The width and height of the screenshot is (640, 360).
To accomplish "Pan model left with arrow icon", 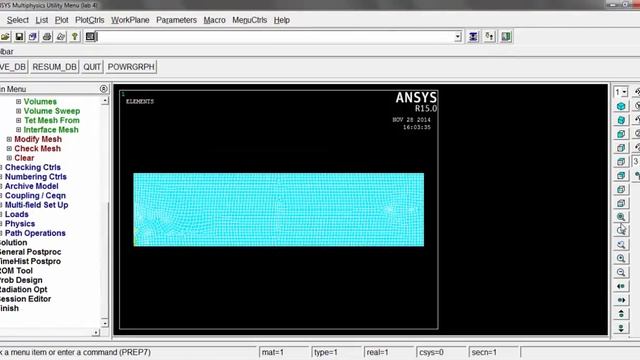I will point(621,286).
